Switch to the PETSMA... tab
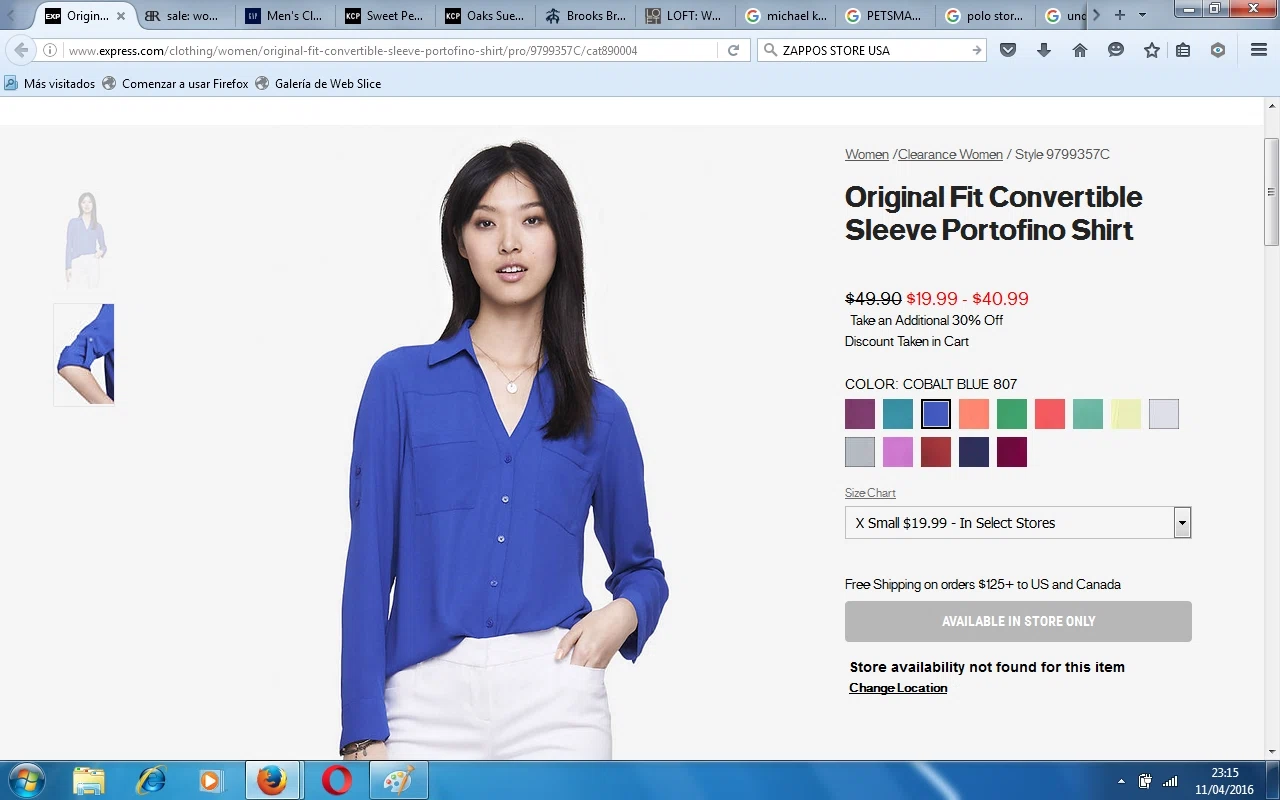Screen dimensions: 1280x800 click(x=884, y=16)
